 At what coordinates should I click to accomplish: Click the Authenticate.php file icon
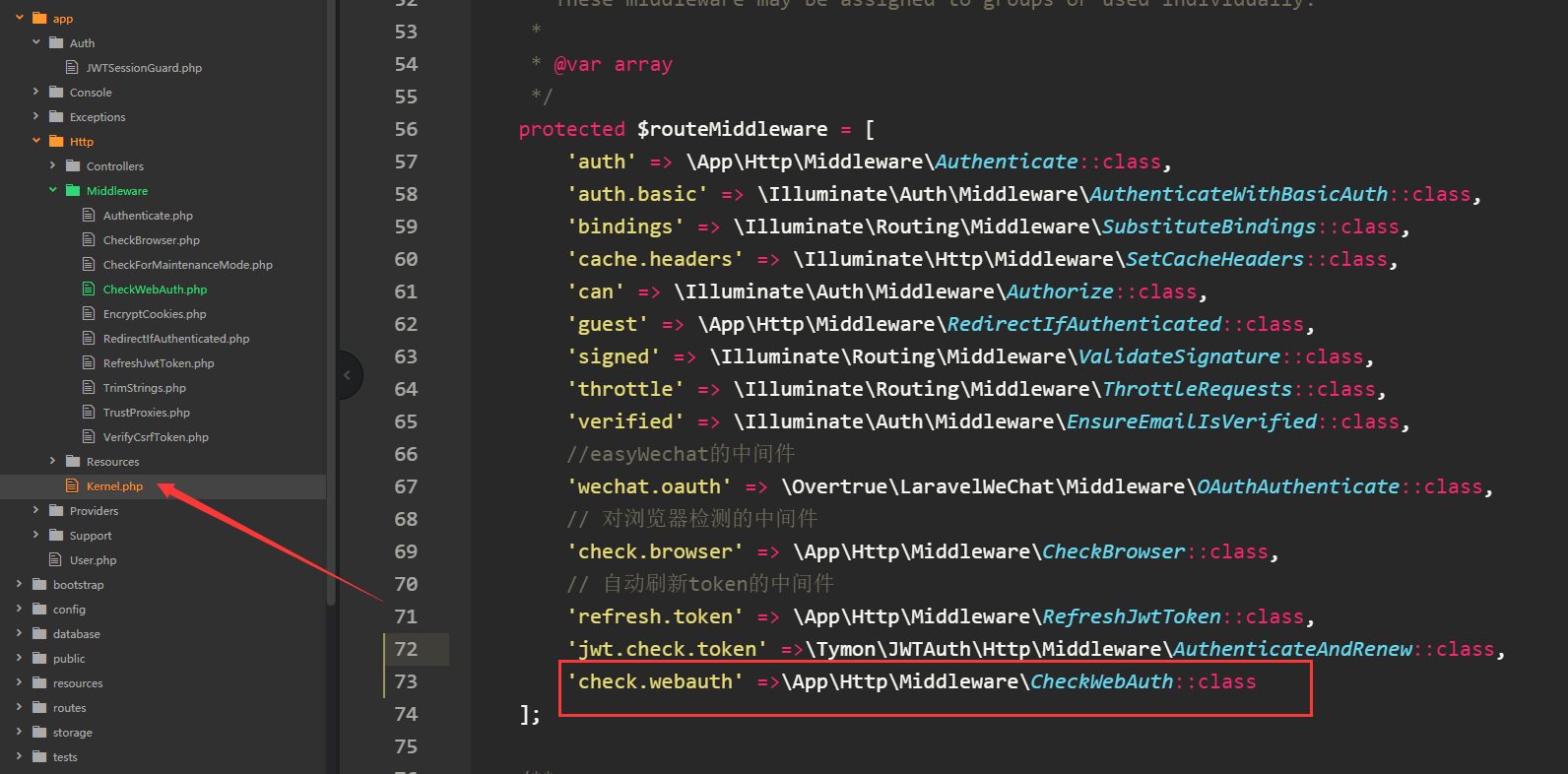tap(89, 215)
